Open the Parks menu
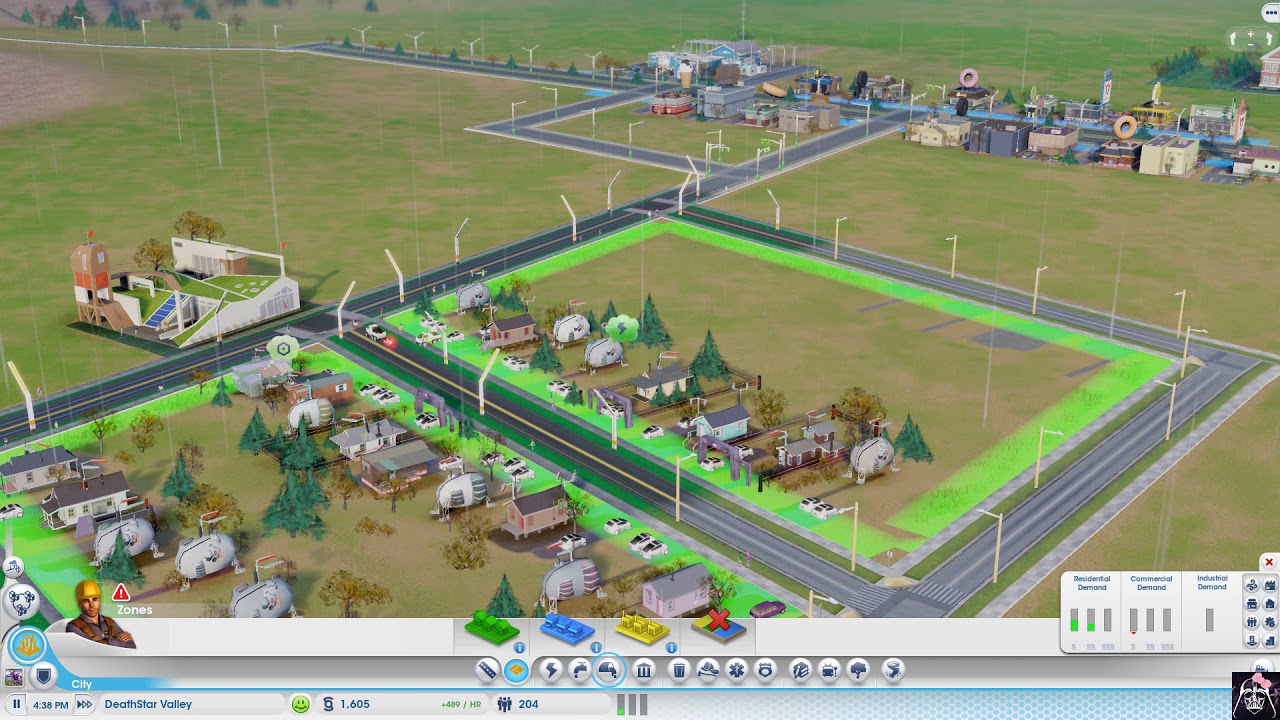The width and height of the screenshot is (1280, 720). (x=857, y=670)
